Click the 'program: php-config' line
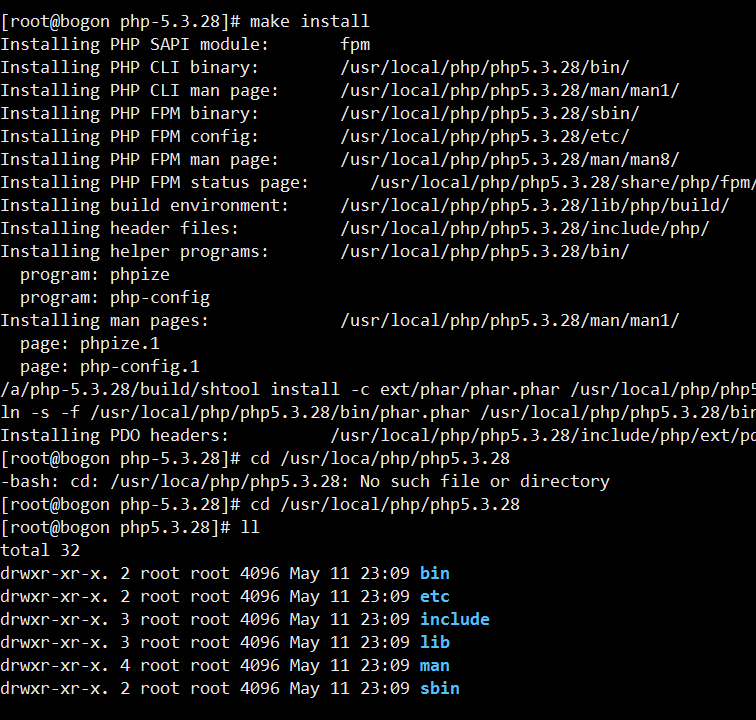 (x=115, y=297)
